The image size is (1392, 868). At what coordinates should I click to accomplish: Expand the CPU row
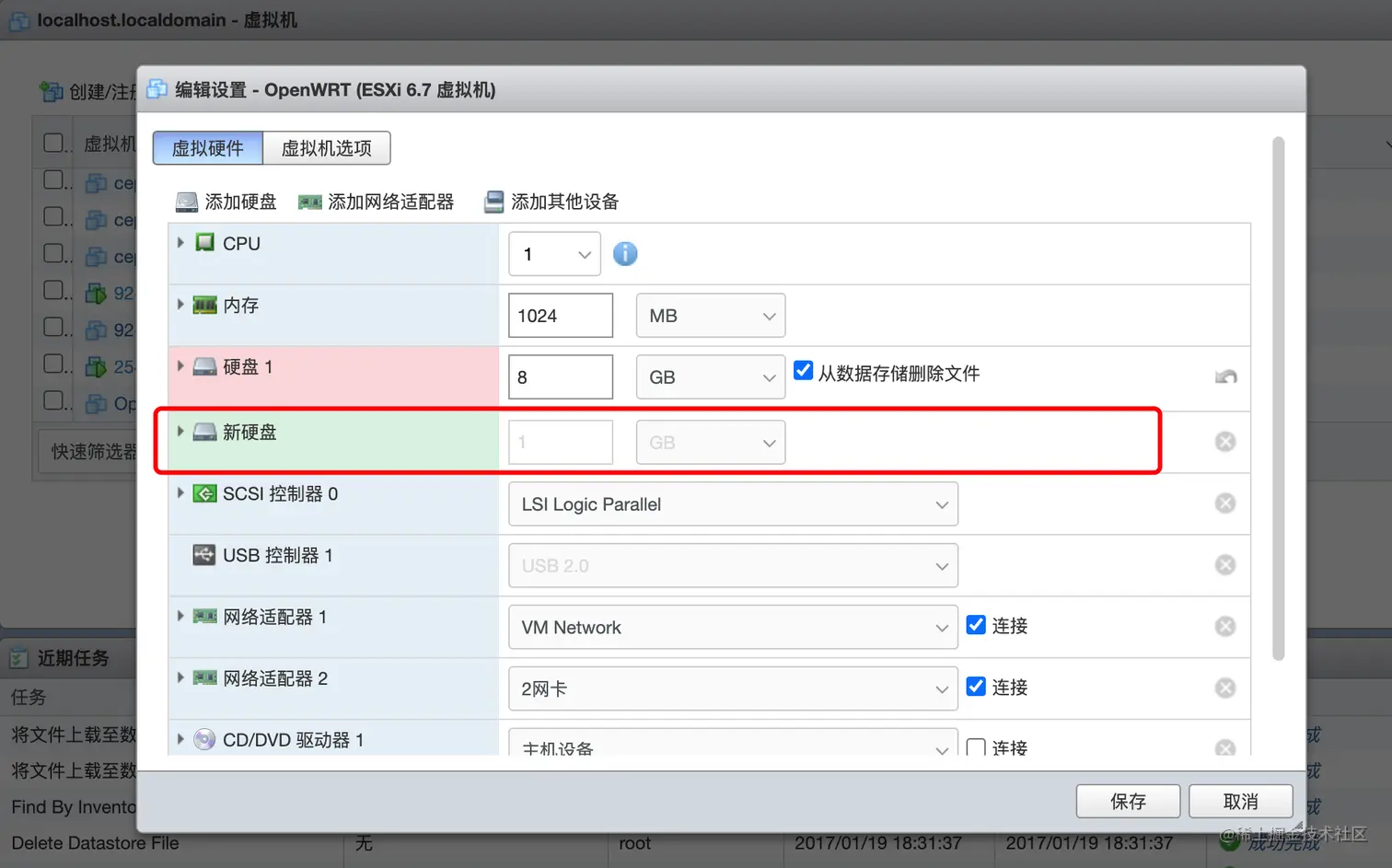[x=180, y=243]
